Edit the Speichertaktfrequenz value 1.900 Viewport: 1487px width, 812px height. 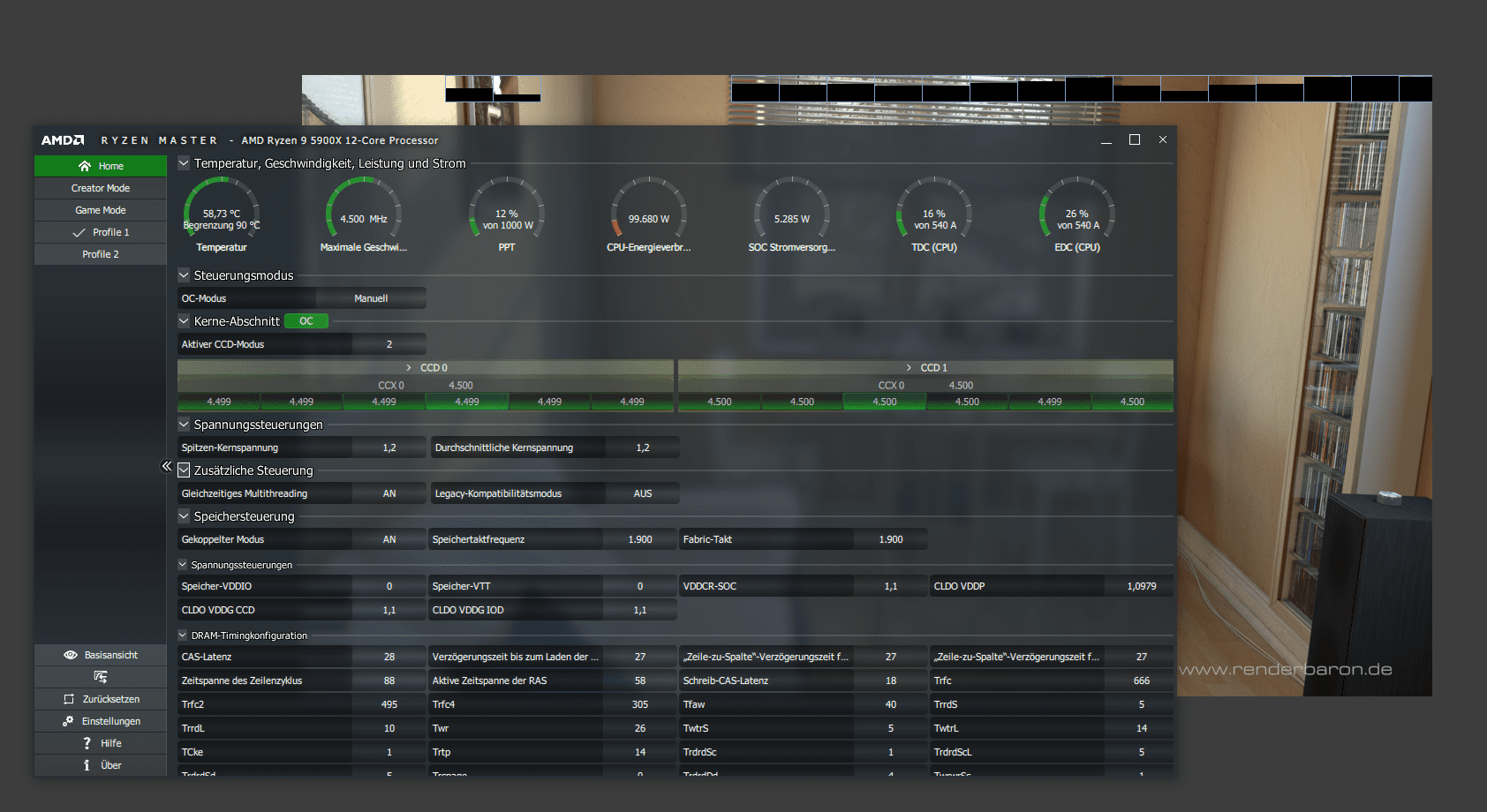pos(640,539)
